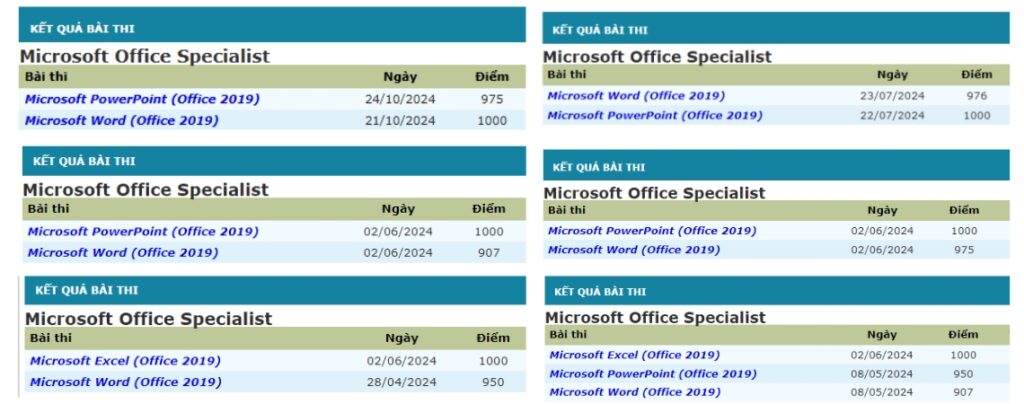The height and width of the screenshot is (404, 1024).
Task: Open the Word exam link dated 08/05/2024
Action: pyautogui.click(x=635, y=392)
